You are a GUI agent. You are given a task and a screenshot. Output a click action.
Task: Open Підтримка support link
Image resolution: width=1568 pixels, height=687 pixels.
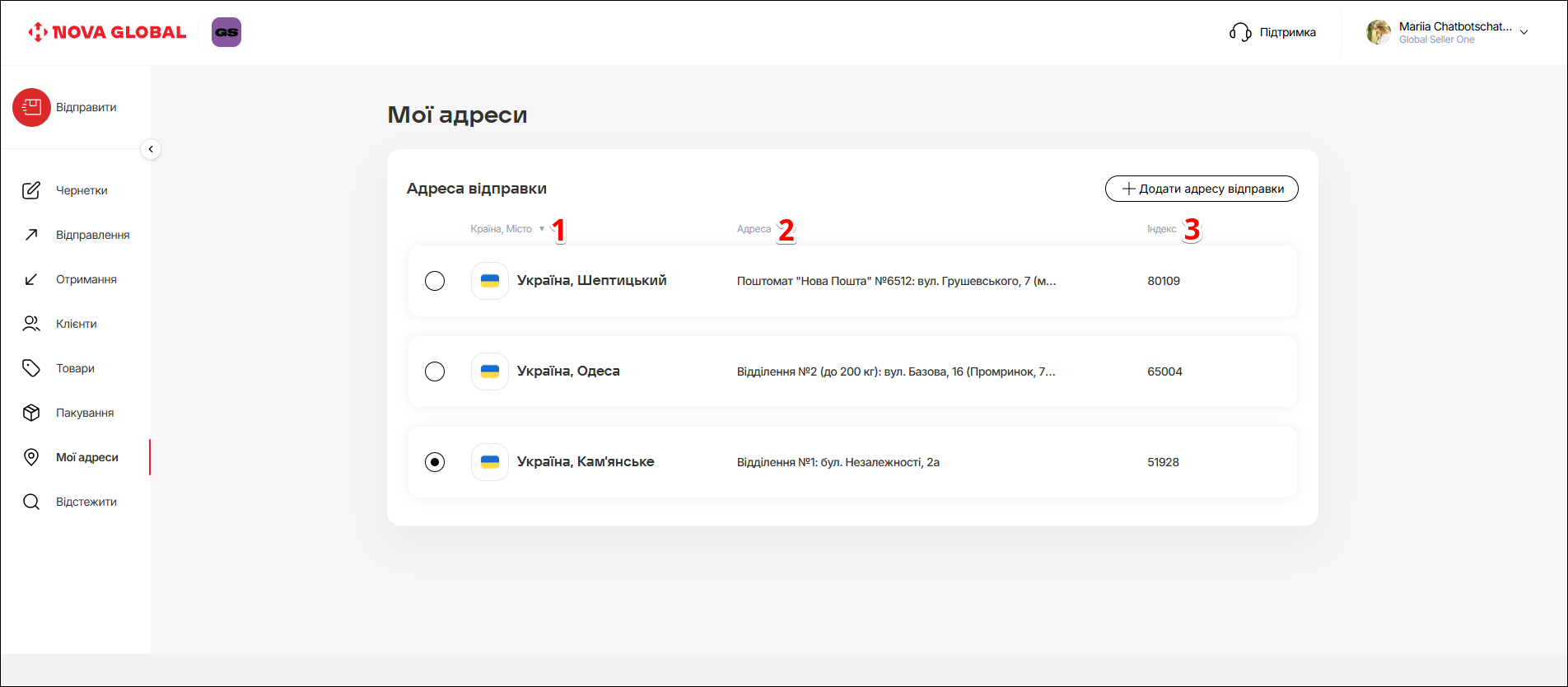pyautogui.click(x=1272, y=32)
